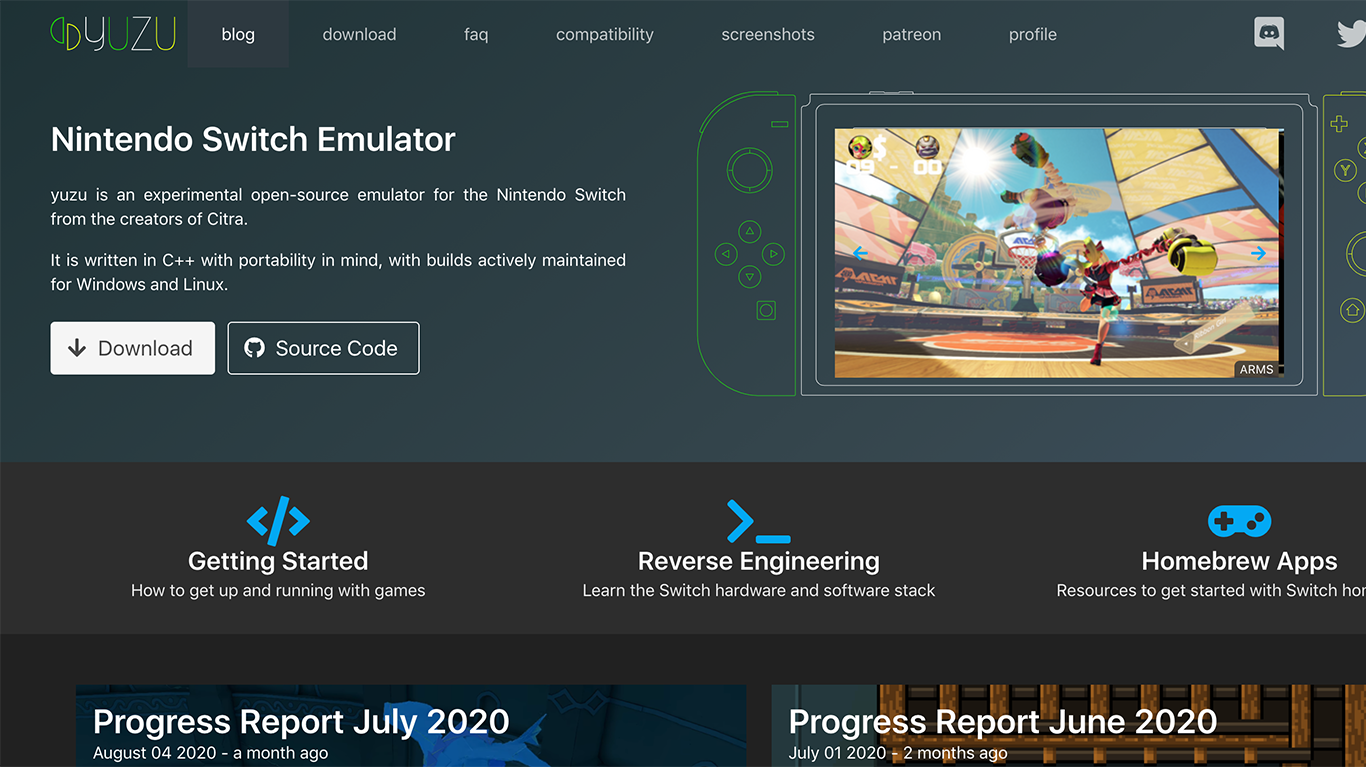Click the Y button on the right Joy-Con

1346,171
